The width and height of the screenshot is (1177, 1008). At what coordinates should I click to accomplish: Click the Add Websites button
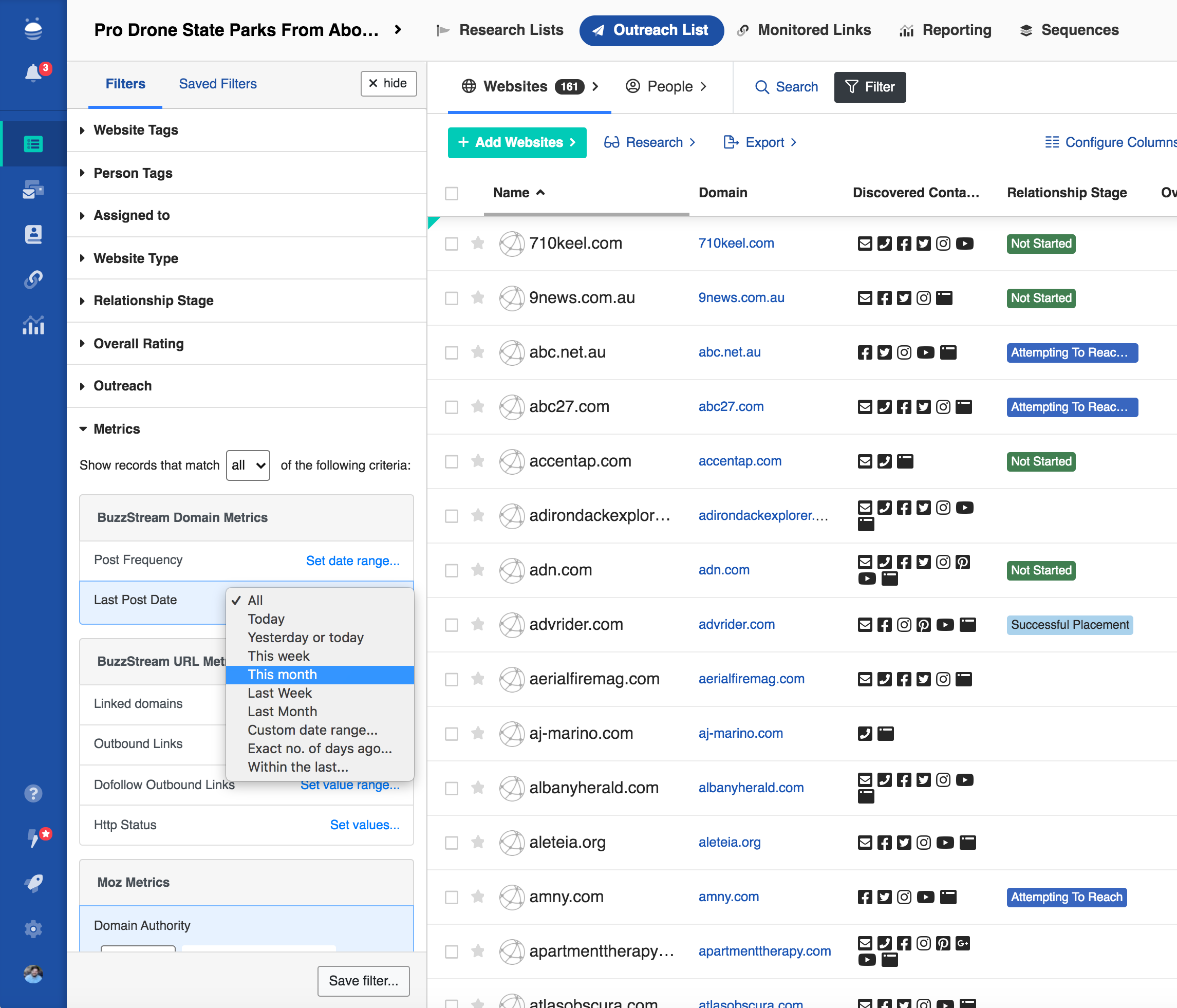coord(516,142)
